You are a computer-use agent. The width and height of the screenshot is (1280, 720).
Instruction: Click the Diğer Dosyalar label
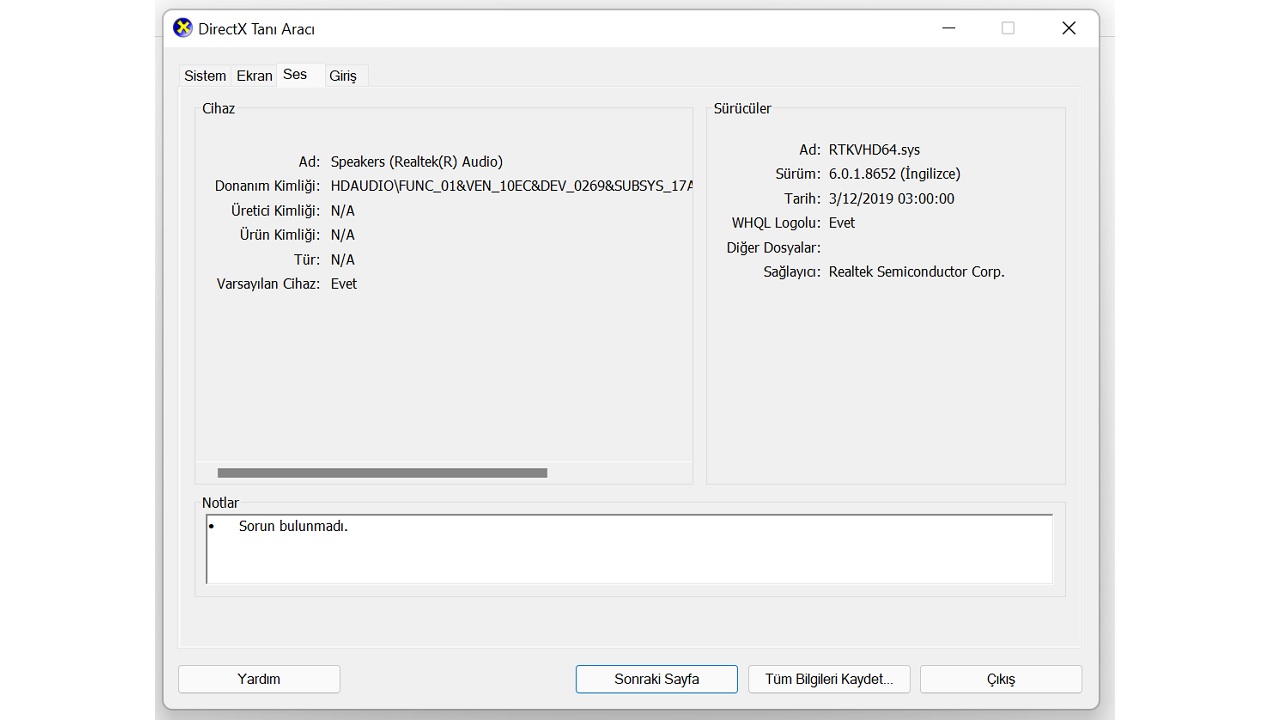click(773, 248)
